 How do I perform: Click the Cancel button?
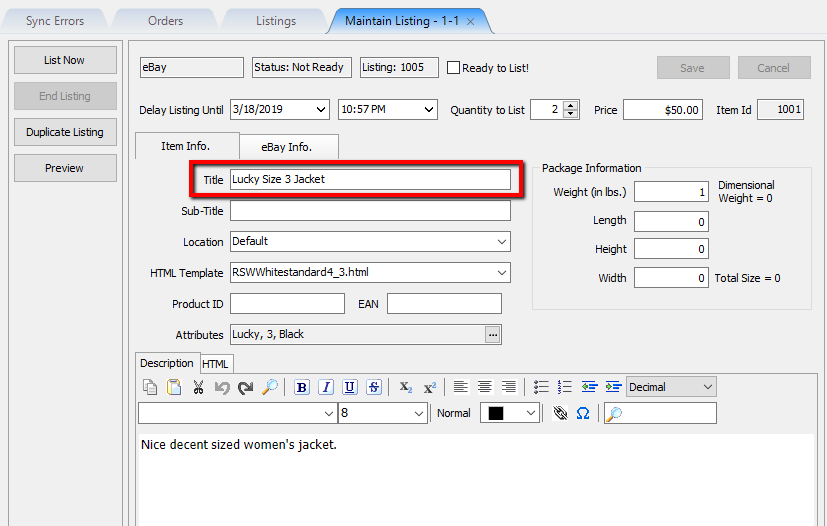pos(774,68)
